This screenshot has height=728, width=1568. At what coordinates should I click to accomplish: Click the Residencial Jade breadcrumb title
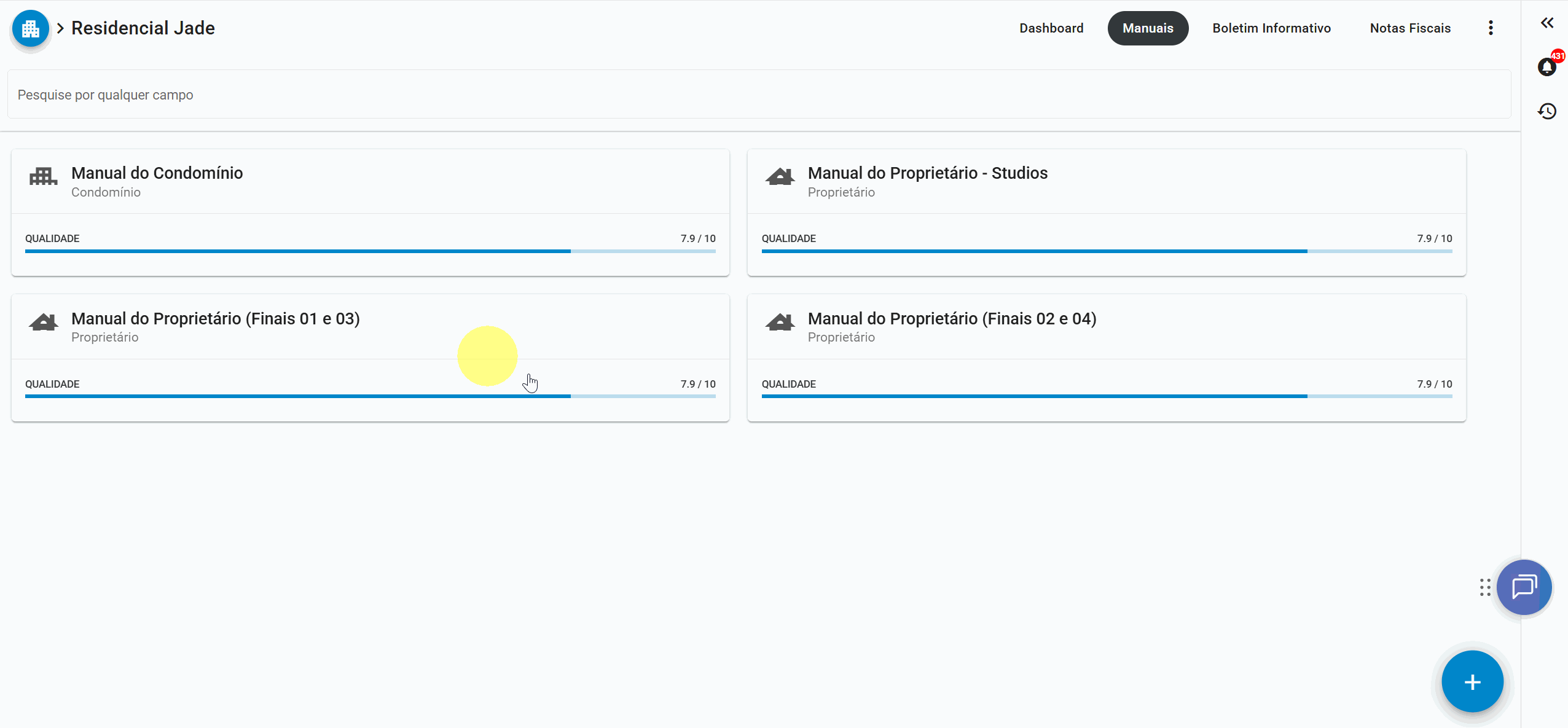[143, 28]
